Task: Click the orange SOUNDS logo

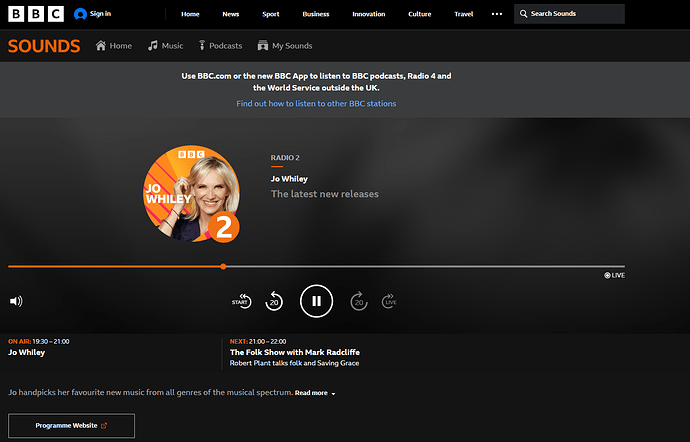Action: pyautogui.click(x=44, y=46)
